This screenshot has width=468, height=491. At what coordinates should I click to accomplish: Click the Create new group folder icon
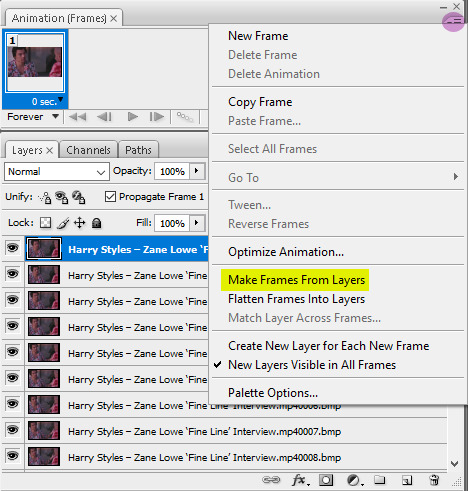coord(379,480)
